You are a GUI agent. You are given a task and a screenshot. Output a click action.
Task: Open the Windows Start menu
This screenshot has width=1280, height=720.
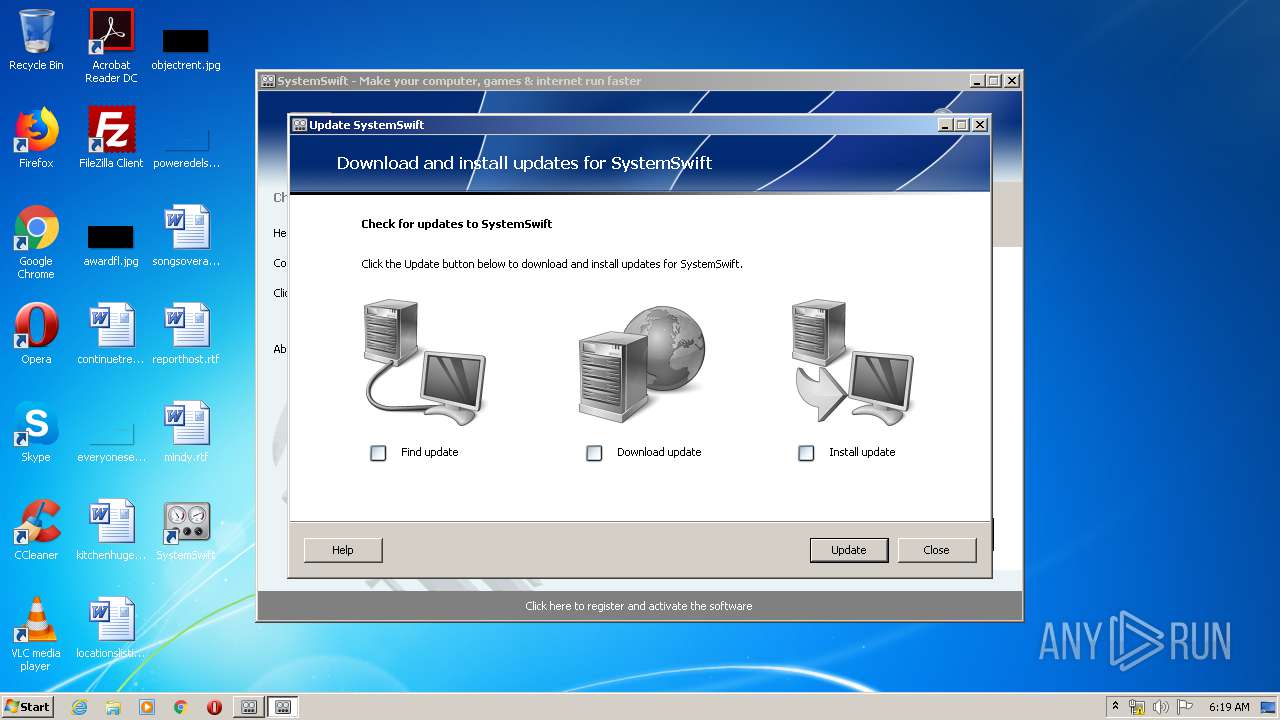click(x=28, y=706)
